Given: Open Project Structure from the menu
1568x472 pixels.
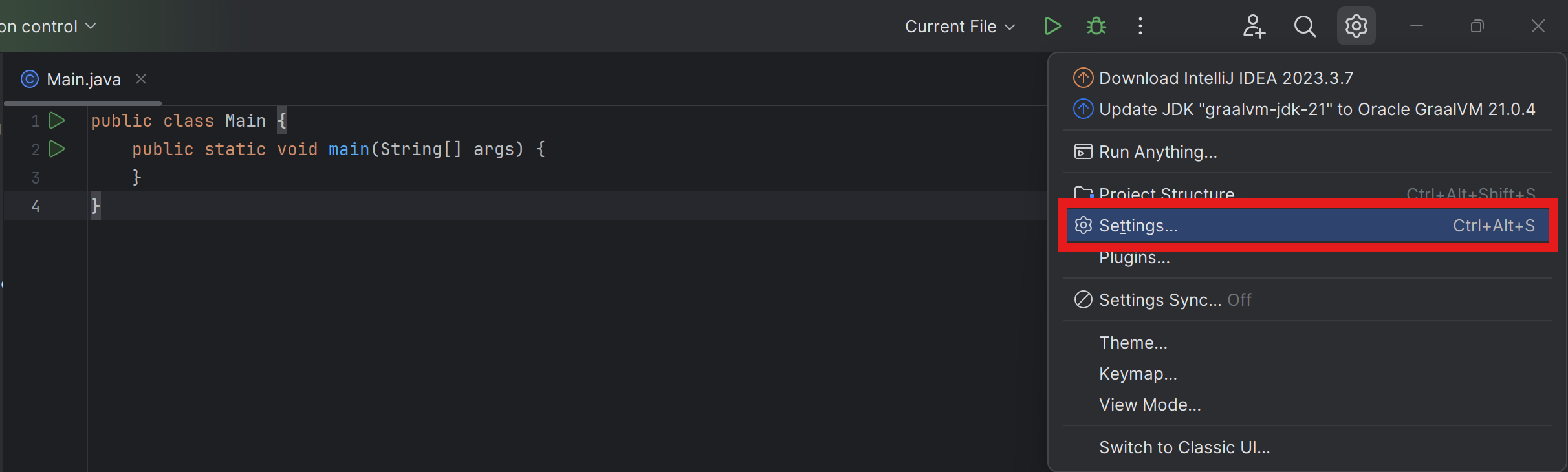Looking at the screenshot, I should [1166, 193].
